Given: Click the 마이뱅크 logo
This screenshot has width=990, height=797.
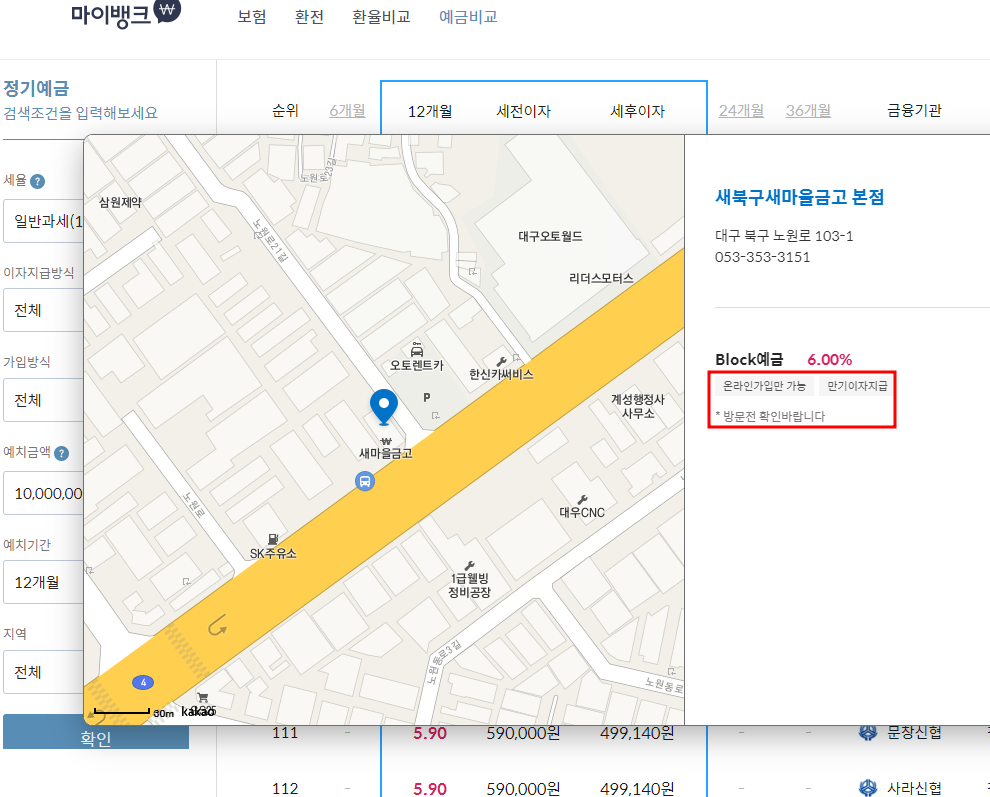Looking at the screenshot, I should pos(125,13).
